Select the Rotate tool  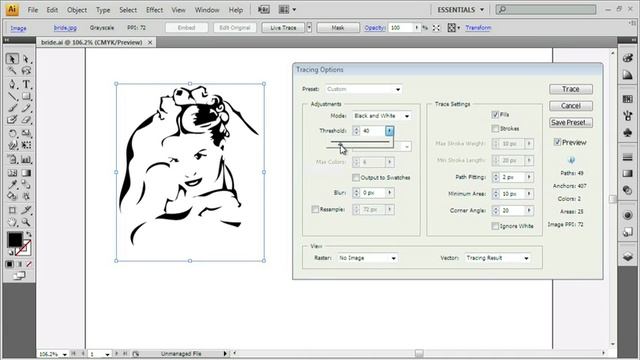[12, 133]
